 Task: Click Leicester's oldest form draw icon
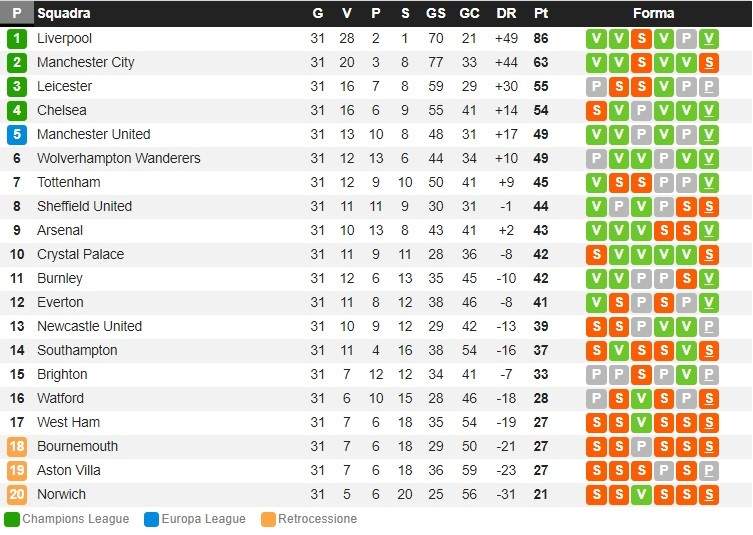[596, 86]
